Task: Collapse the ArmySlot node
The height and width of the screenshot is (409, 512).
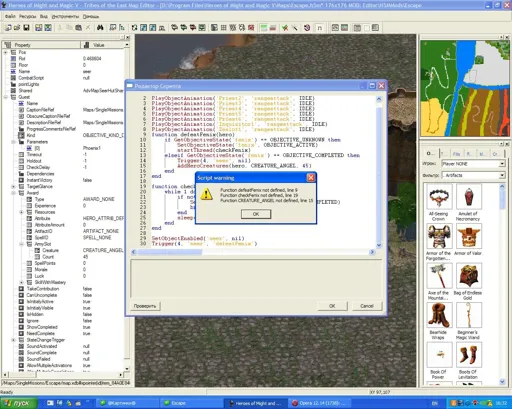Action: point(21,244)
